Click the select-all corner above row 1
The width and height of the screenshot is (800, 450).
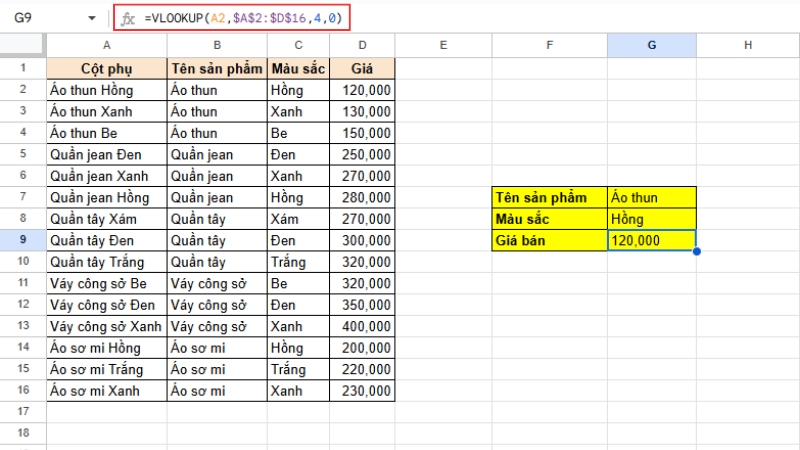tap(23, 45)
